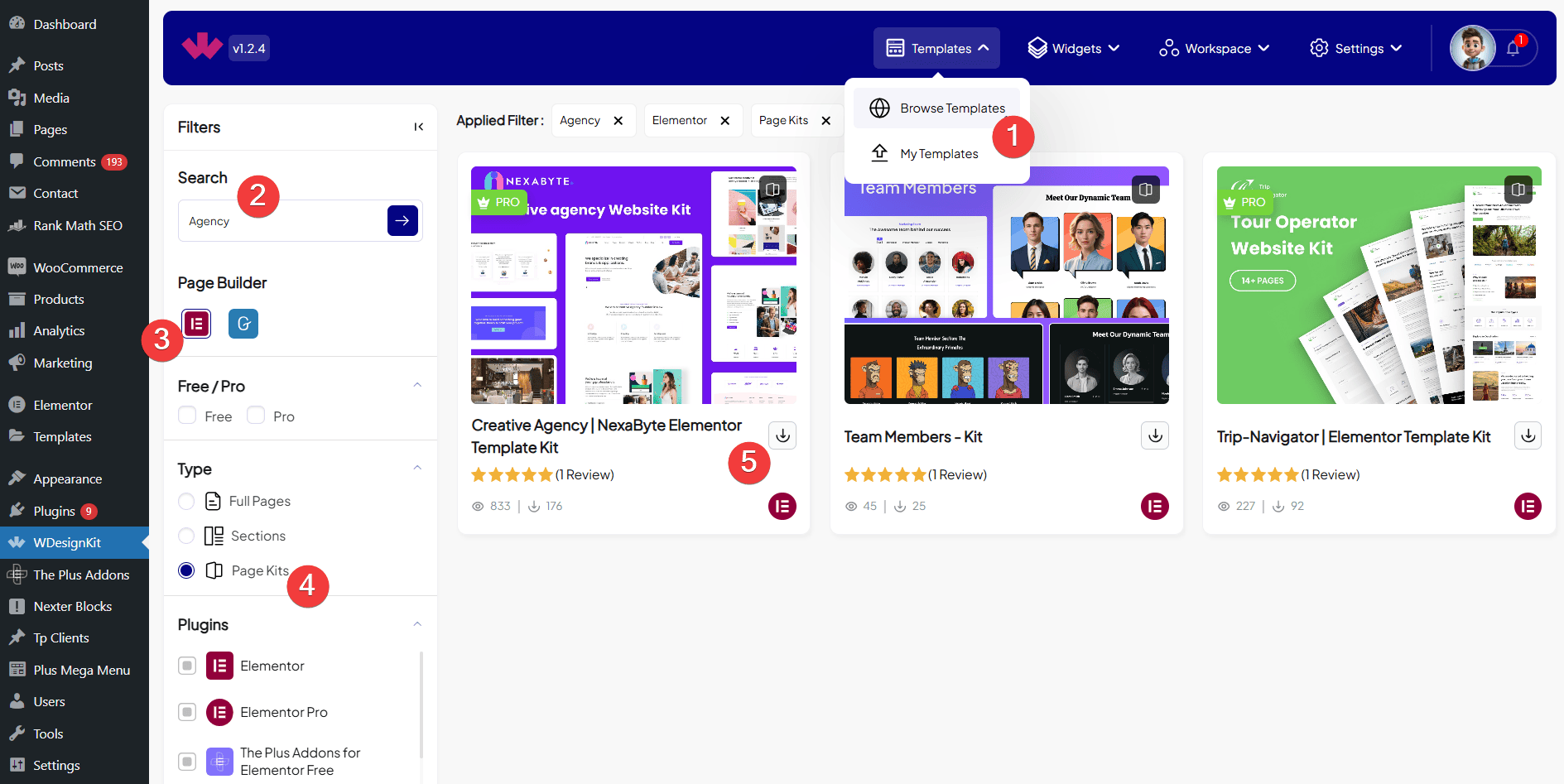Collapse the Filters panel
The image size is (1564, 784).
click(x=418, y=127)
